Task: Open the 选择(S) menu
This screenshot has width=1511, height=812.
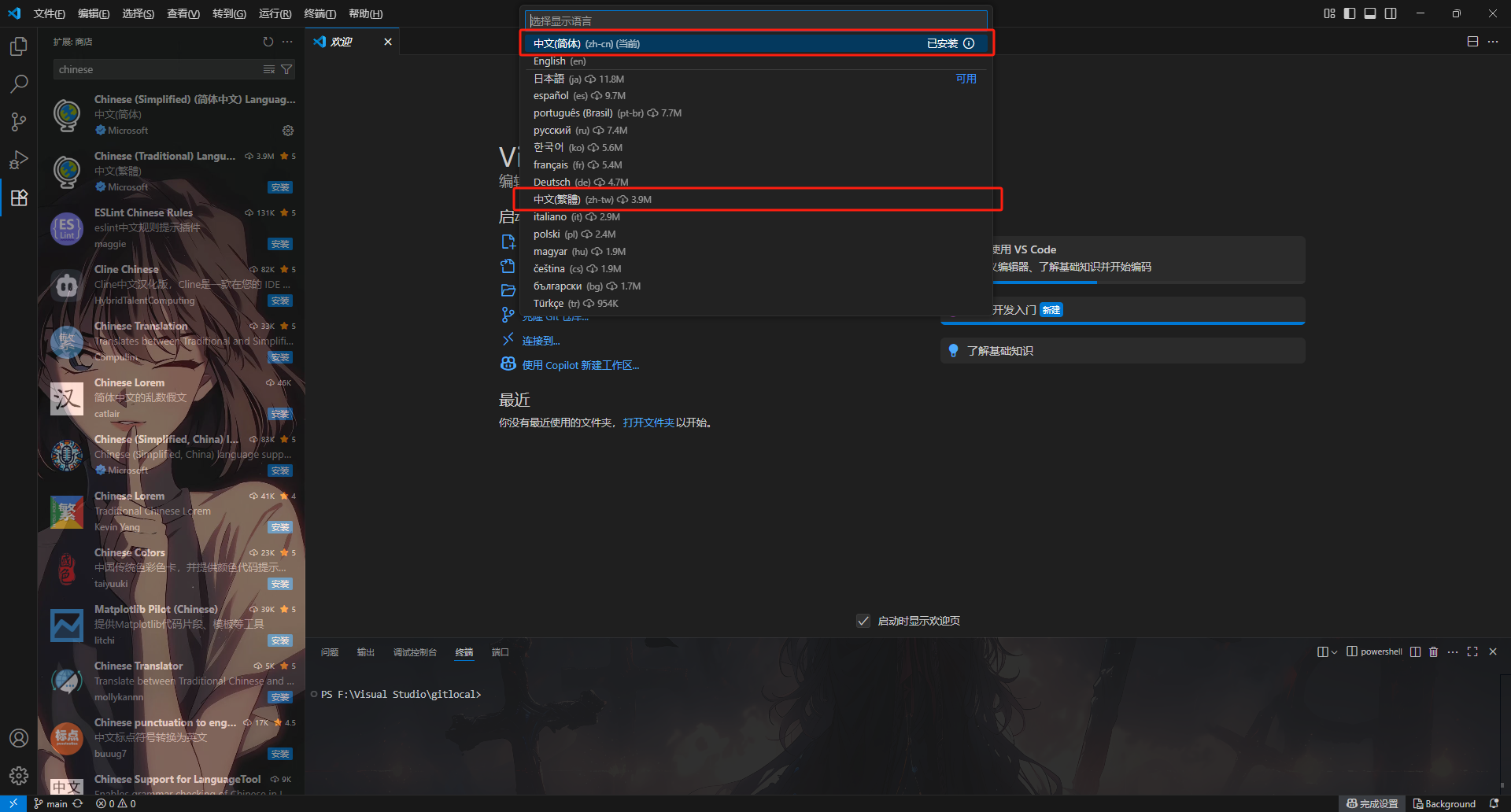Action: [x=139, y=13]
